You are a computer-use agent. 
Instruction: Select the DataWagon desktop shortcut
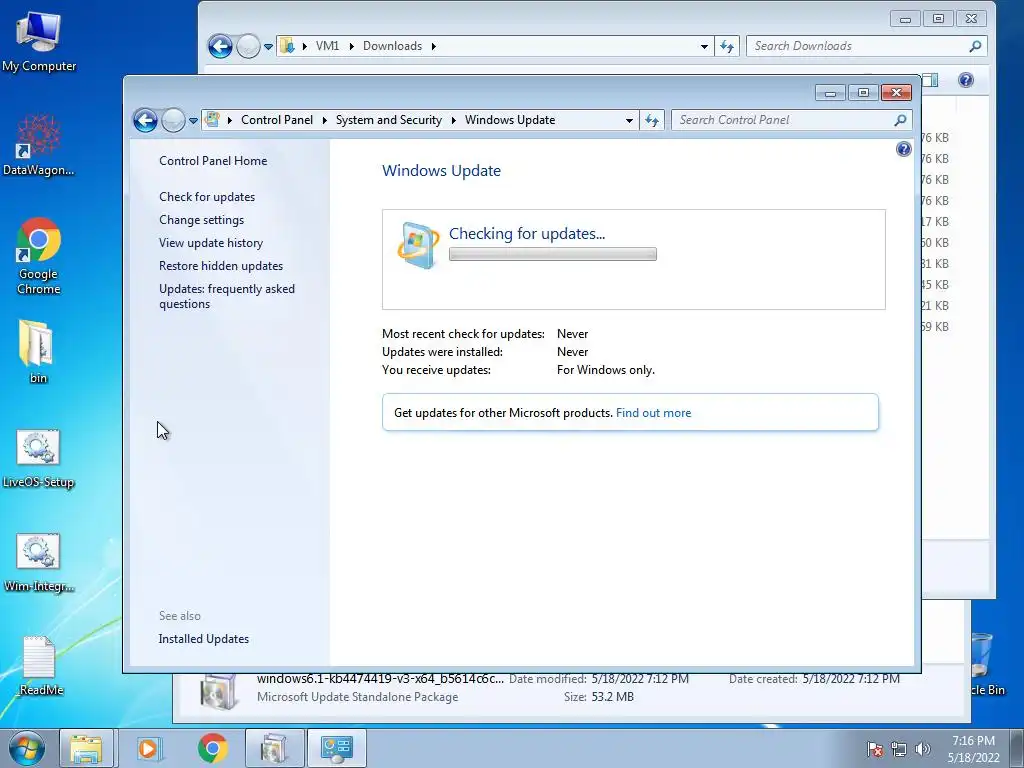click(x=39, y=145)
